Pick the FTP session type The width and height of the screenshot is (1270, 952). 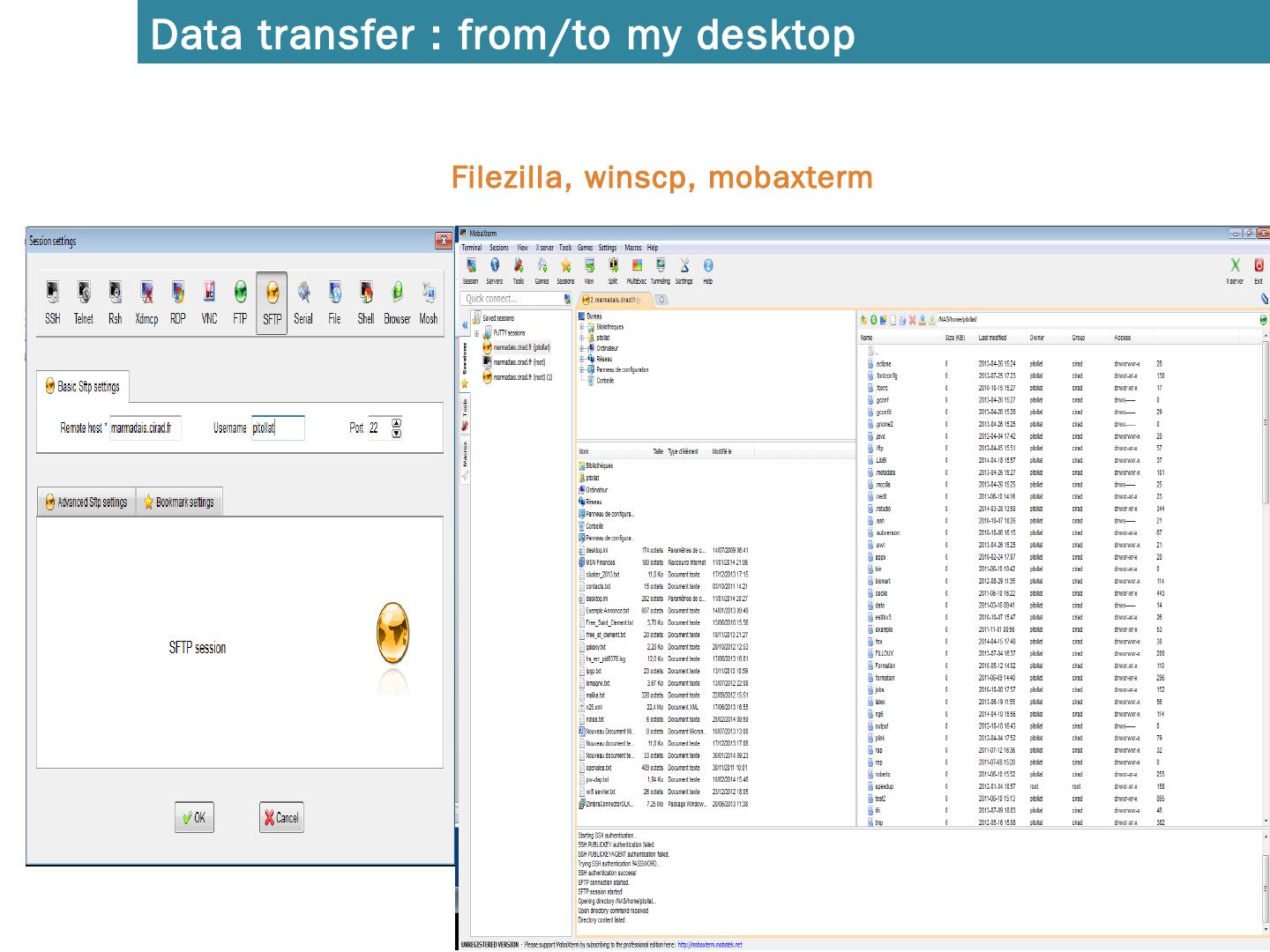click(x=240, y=302)
